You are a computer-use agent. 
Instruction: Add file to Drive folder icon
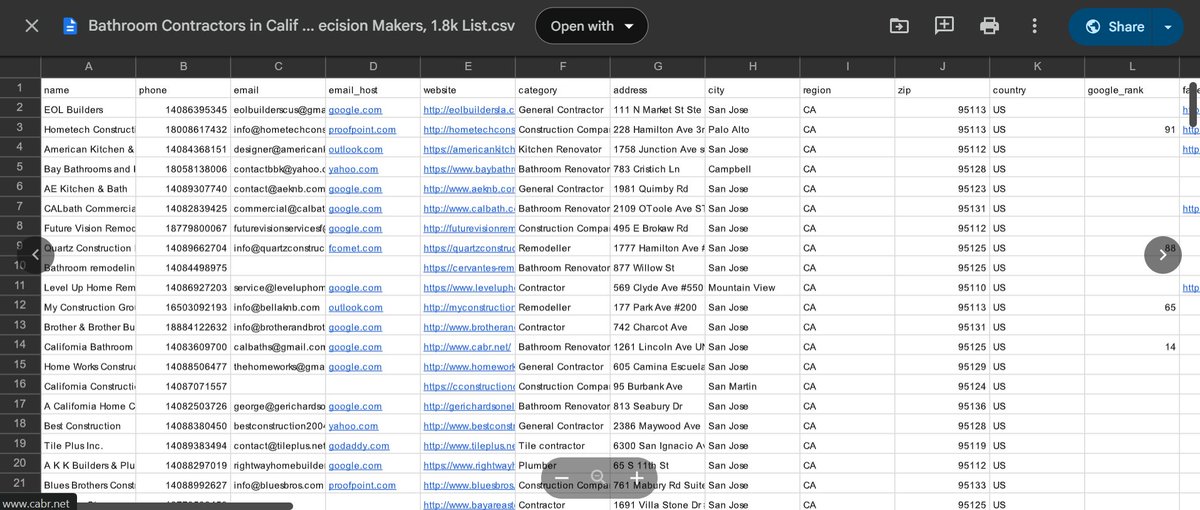899,26
